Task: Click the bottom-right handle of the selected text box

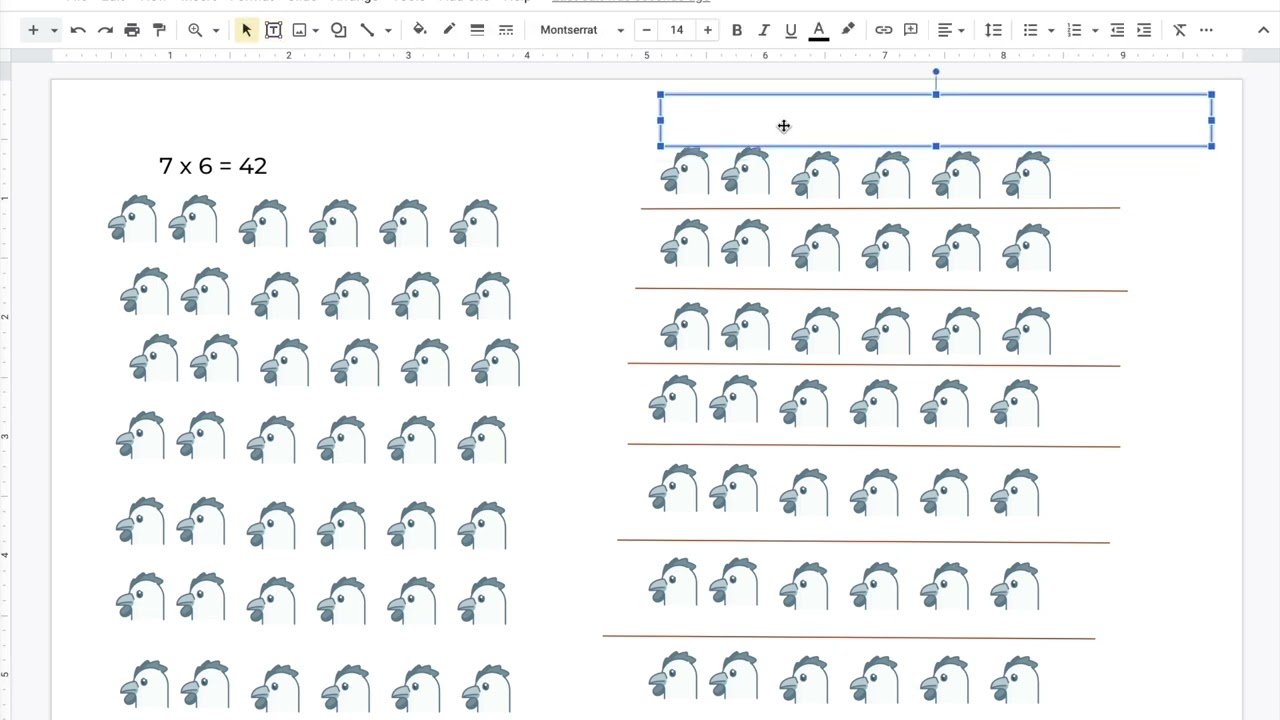Action: [1211, 146]
